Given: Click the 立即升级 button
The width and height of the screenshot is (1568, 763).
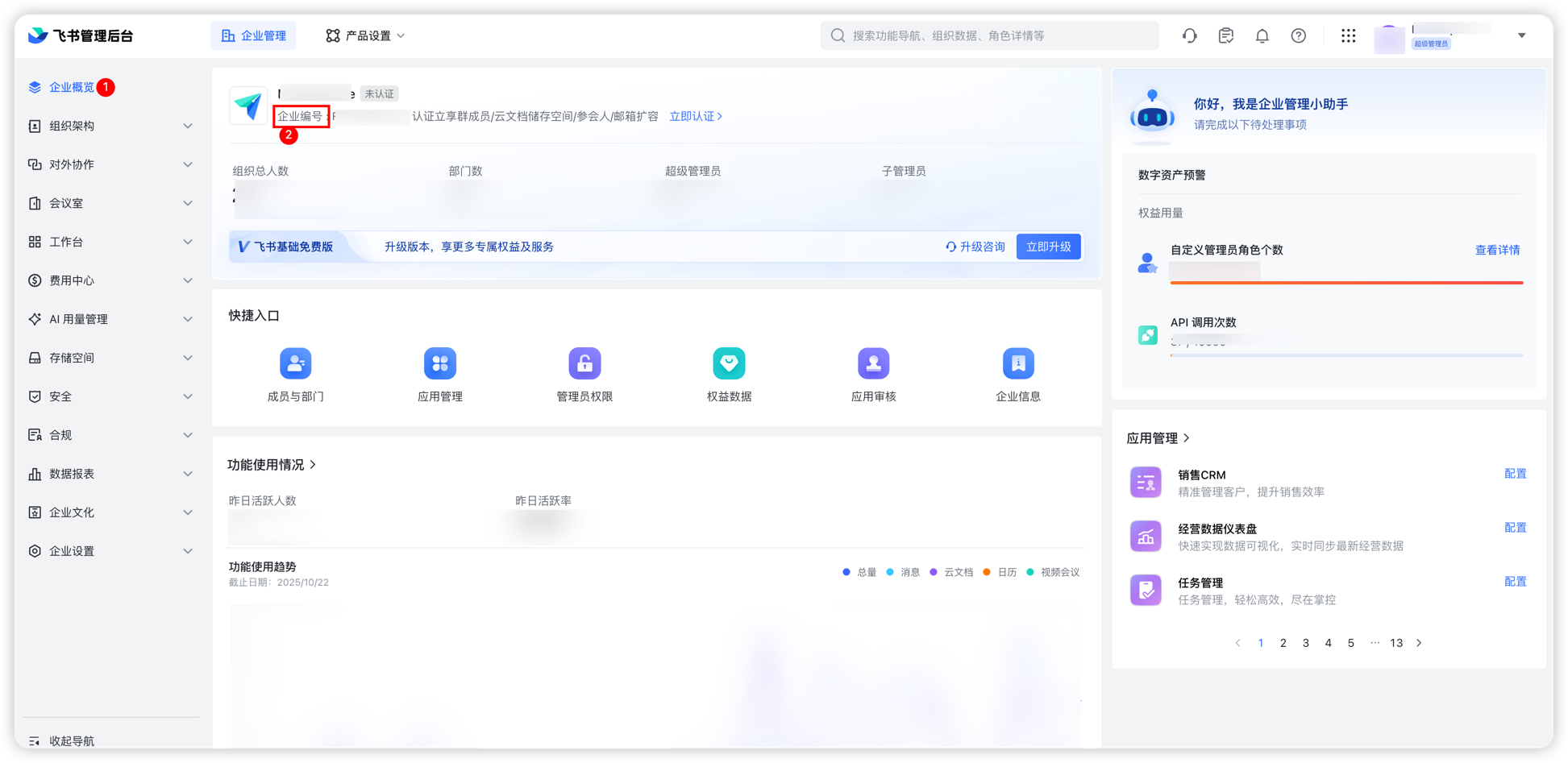Looking at the screenshot, I should [1048, 247].
